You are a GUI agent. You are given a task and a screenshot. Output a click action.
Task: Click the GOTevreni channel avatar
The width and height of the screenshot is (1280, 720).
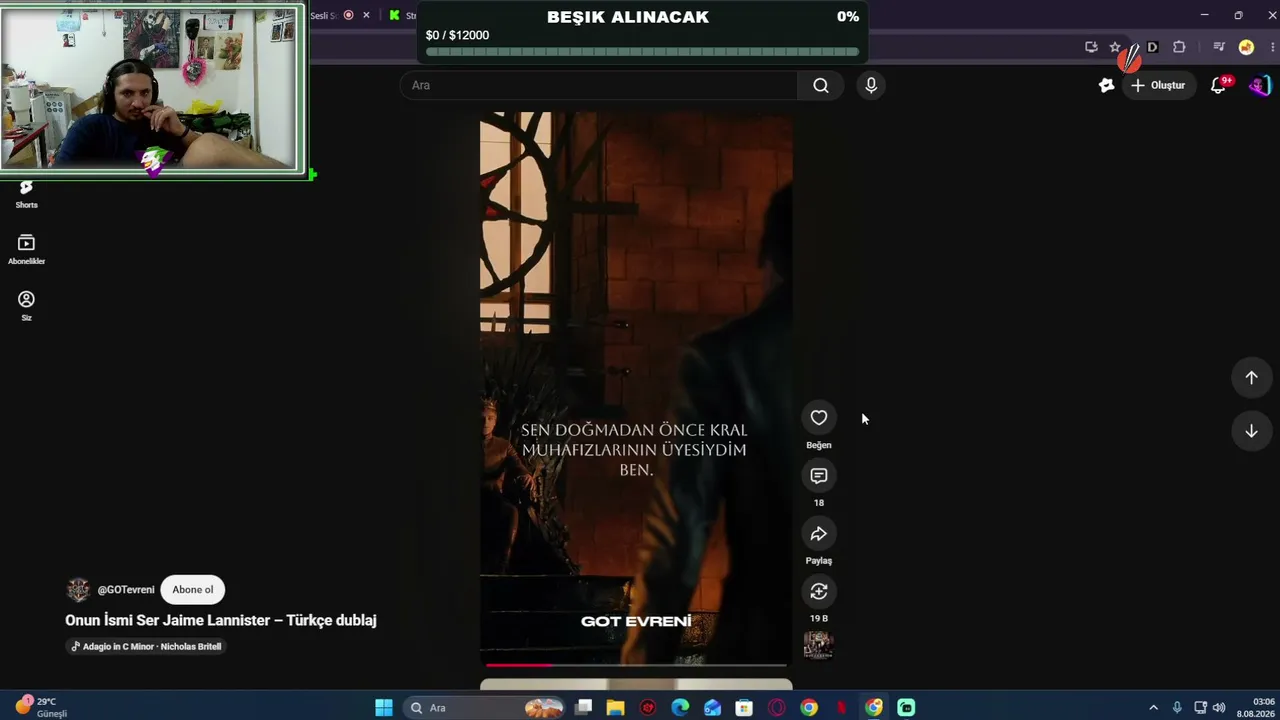pos(78,590)
